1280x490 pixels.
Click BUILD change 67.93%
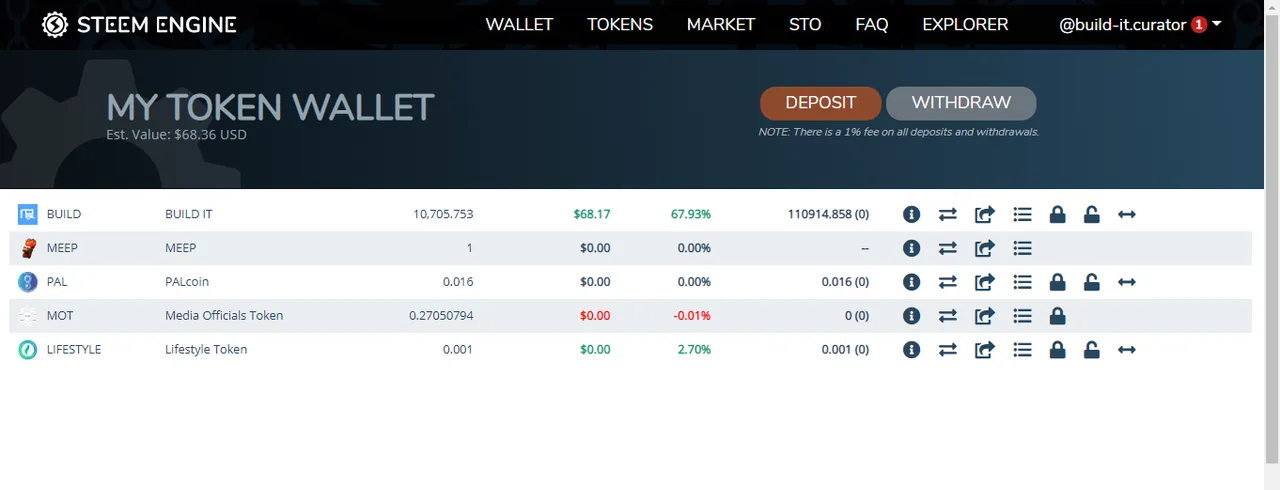[x=691, y=214]
